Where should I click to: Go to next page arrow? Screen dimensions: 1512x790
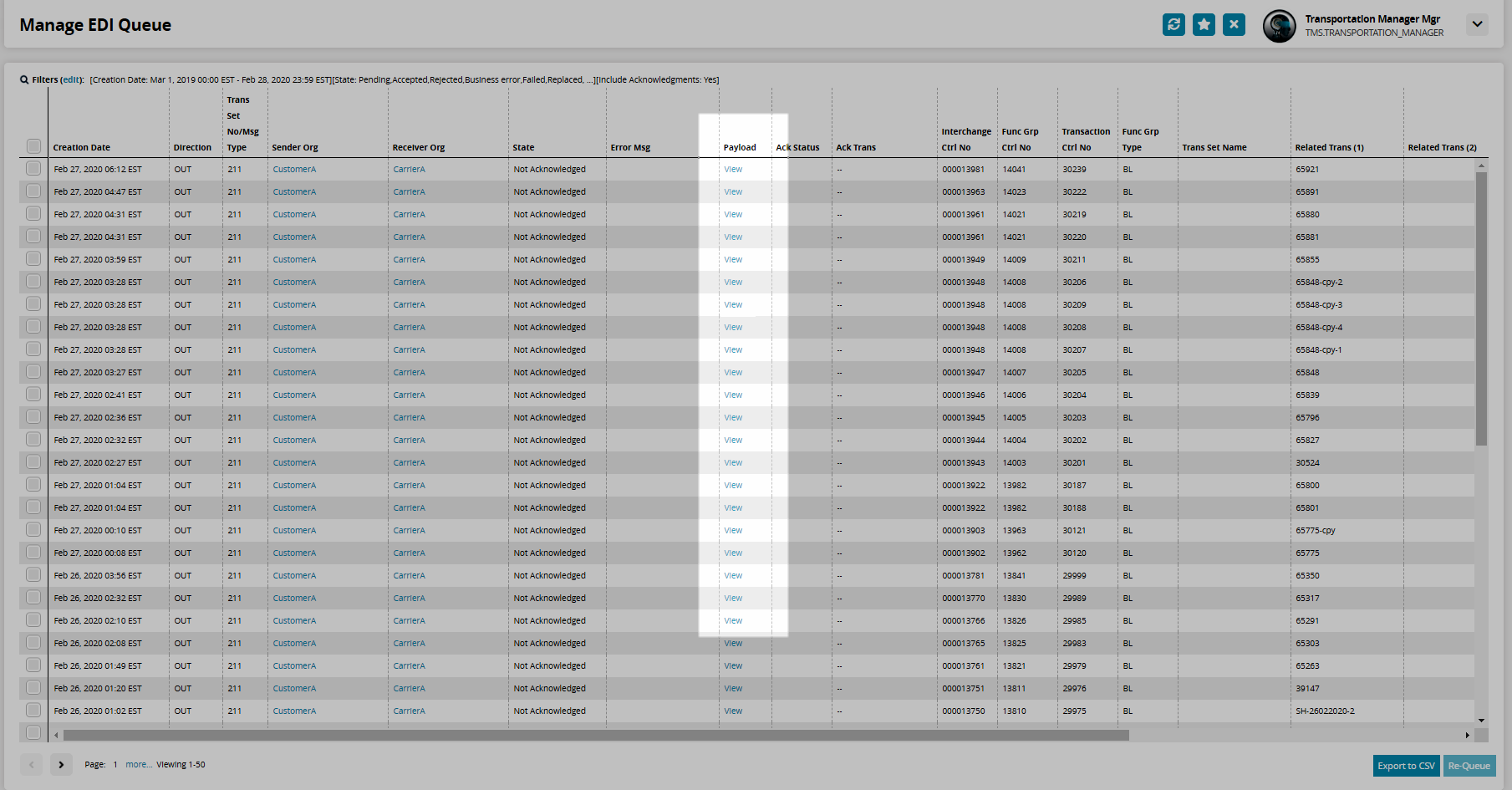point(61,764)
